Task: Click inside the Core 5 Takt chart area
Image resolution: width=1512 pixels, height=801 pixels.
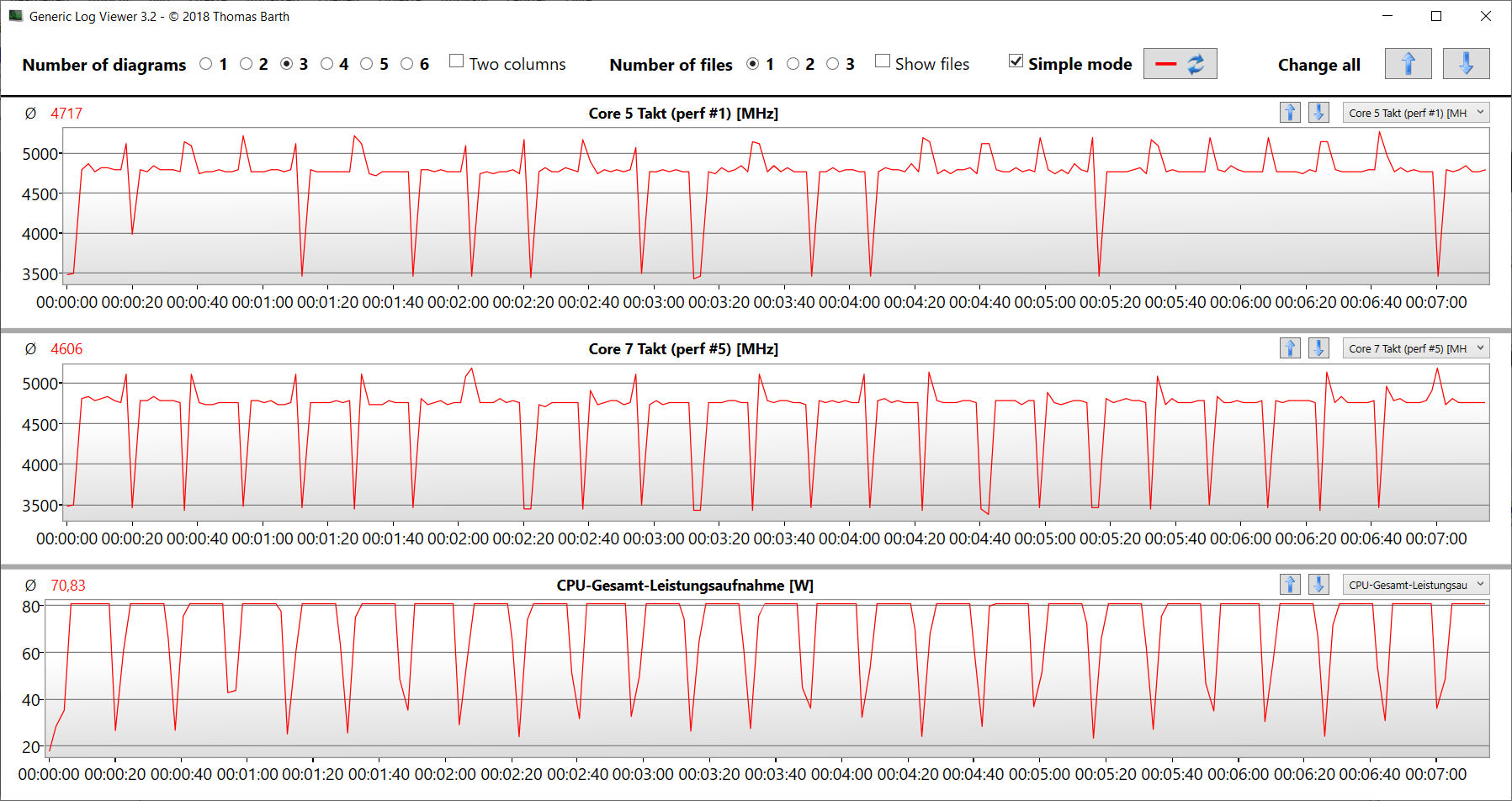Action: click(777, 206)
